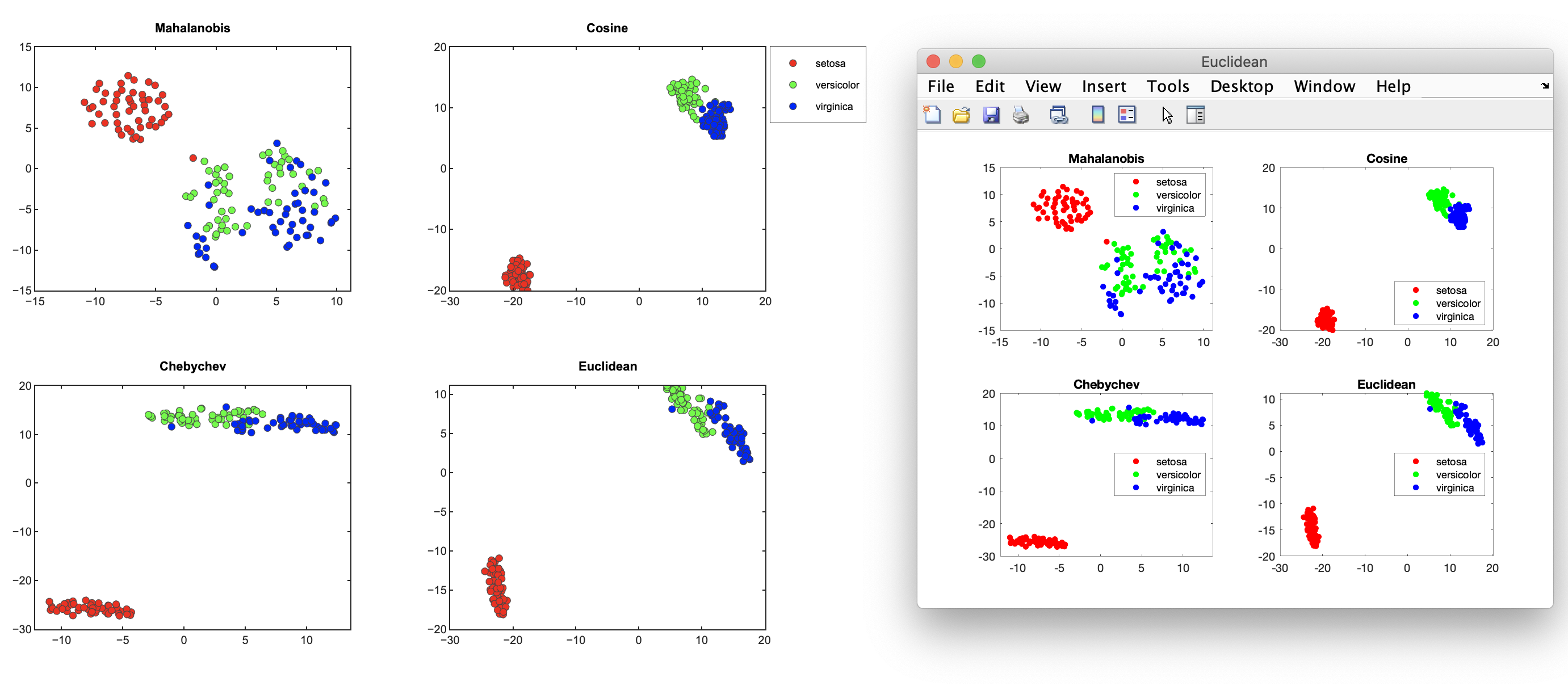Click the Help menu item
Screen dimensions: 1568x690
tap(1393, 86)
